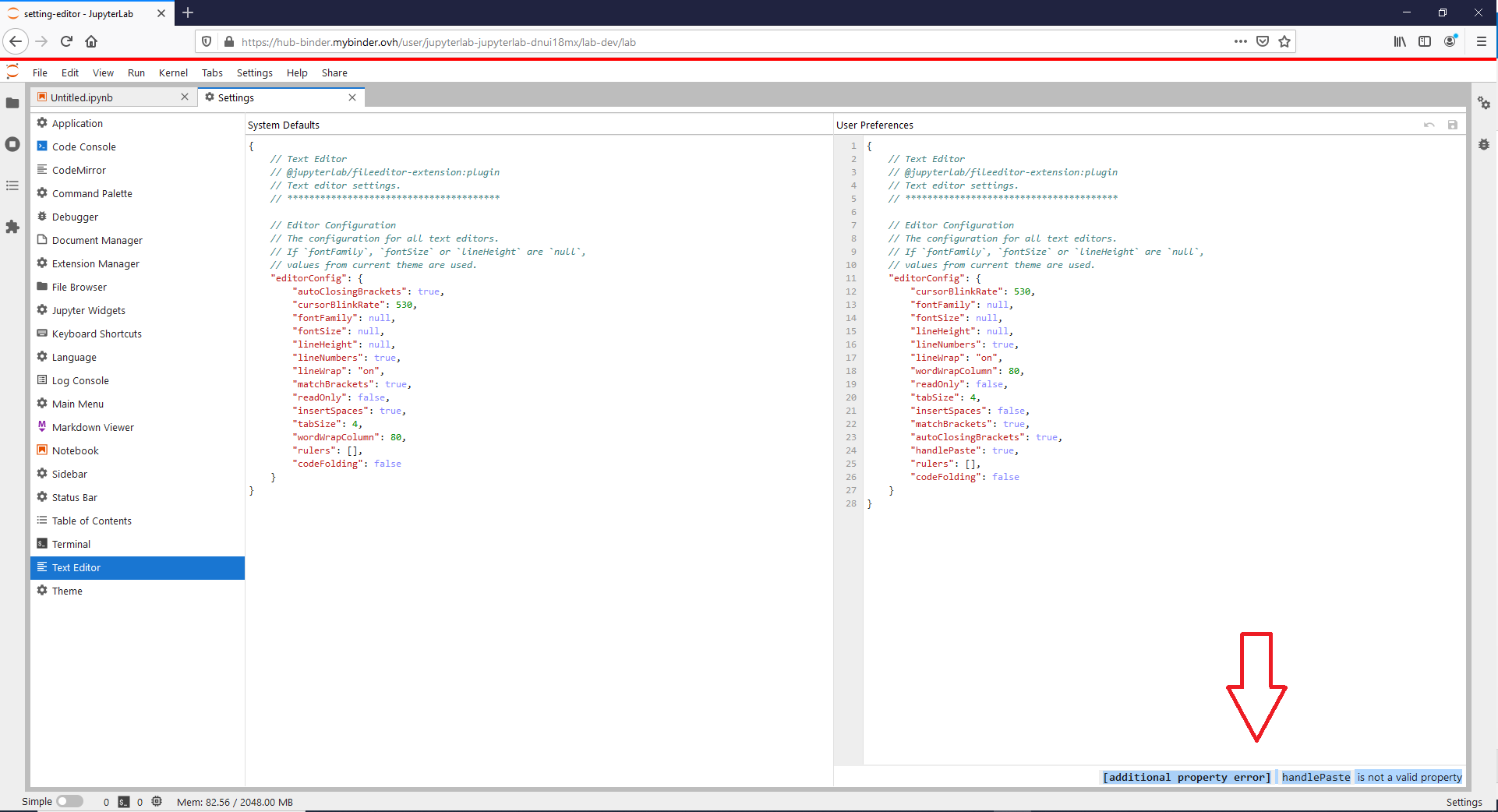1498x812 pixels.
Task: Select Table of Contents settings entry
Action: tap(137, 521)
